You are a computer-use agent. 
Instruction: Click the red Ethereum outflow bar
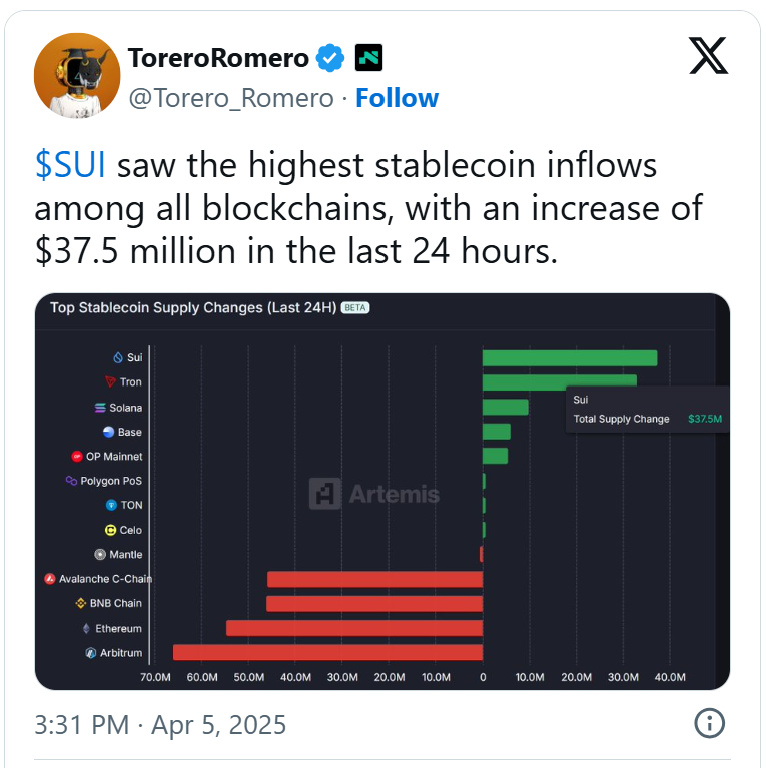tap(354, 628)
